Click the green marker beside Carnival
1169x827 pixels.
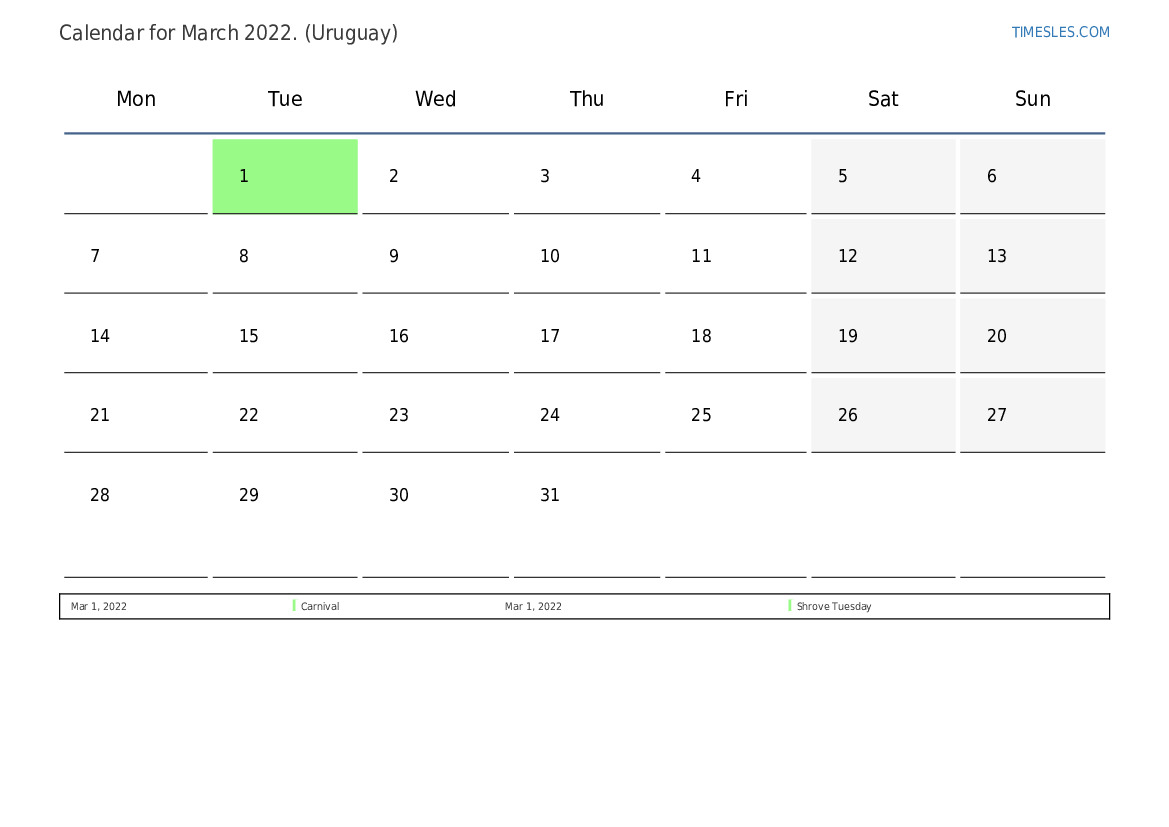pyautogui.click(x=294, y=606)
